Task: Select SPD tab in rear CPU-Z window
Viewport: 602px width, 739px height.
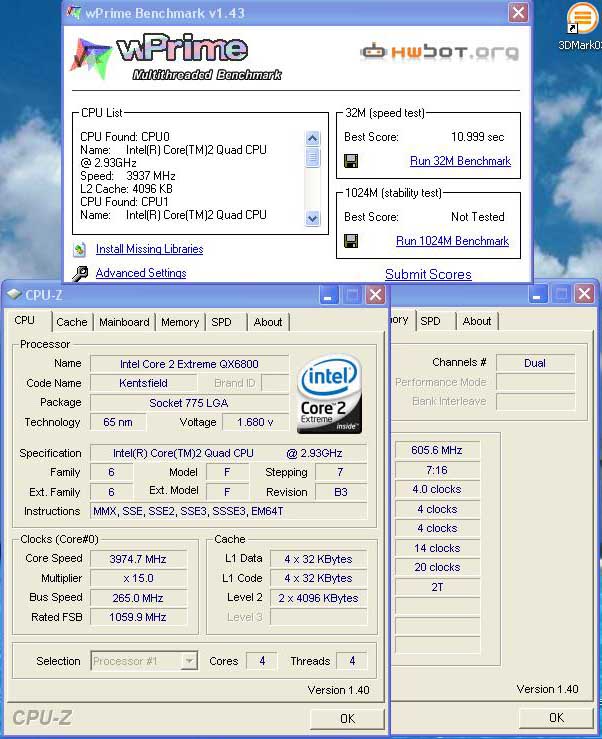Action: pyautogui.click(x=430, y=321)
